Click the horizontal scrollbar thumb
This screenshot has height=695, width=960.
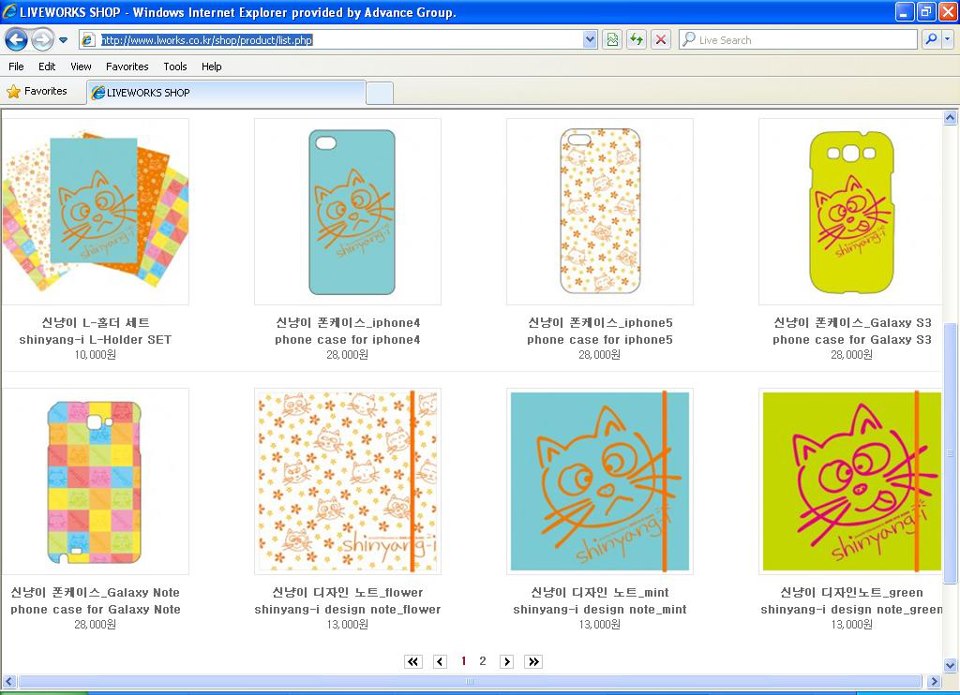tap(470, 682)
